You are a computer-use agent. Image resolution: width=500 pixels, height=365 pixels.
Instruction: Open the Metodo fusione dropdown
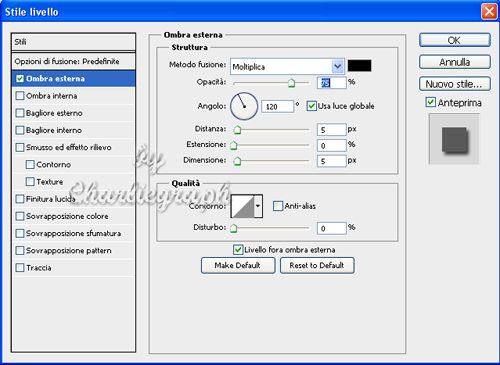click(287, 66)
